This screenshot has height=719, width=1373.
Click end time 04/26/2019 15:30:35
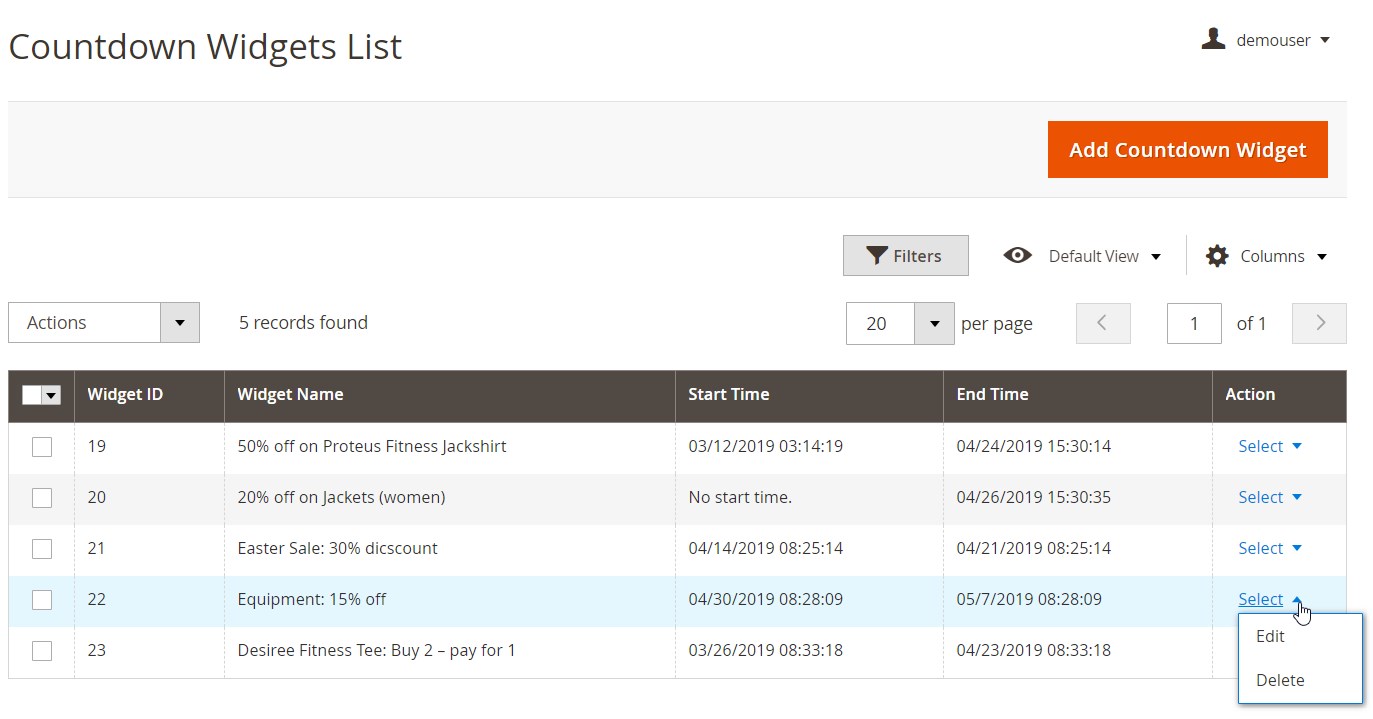(x=1033, y=497)
